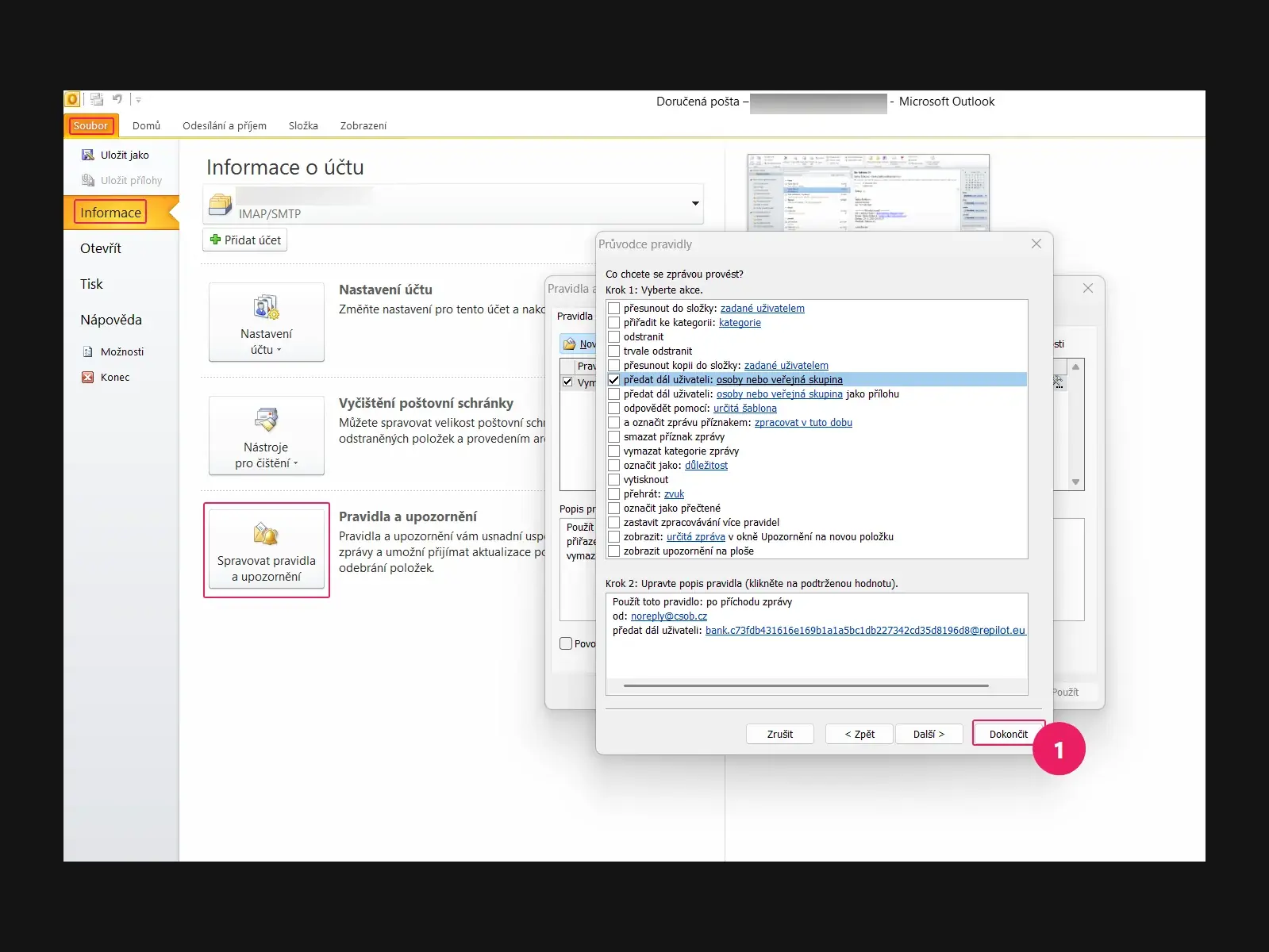Screen dimensions: 1269x952
Task: Click scroll-up arrow in Pravidla dialog list
Action: [x=1075, y=367]
